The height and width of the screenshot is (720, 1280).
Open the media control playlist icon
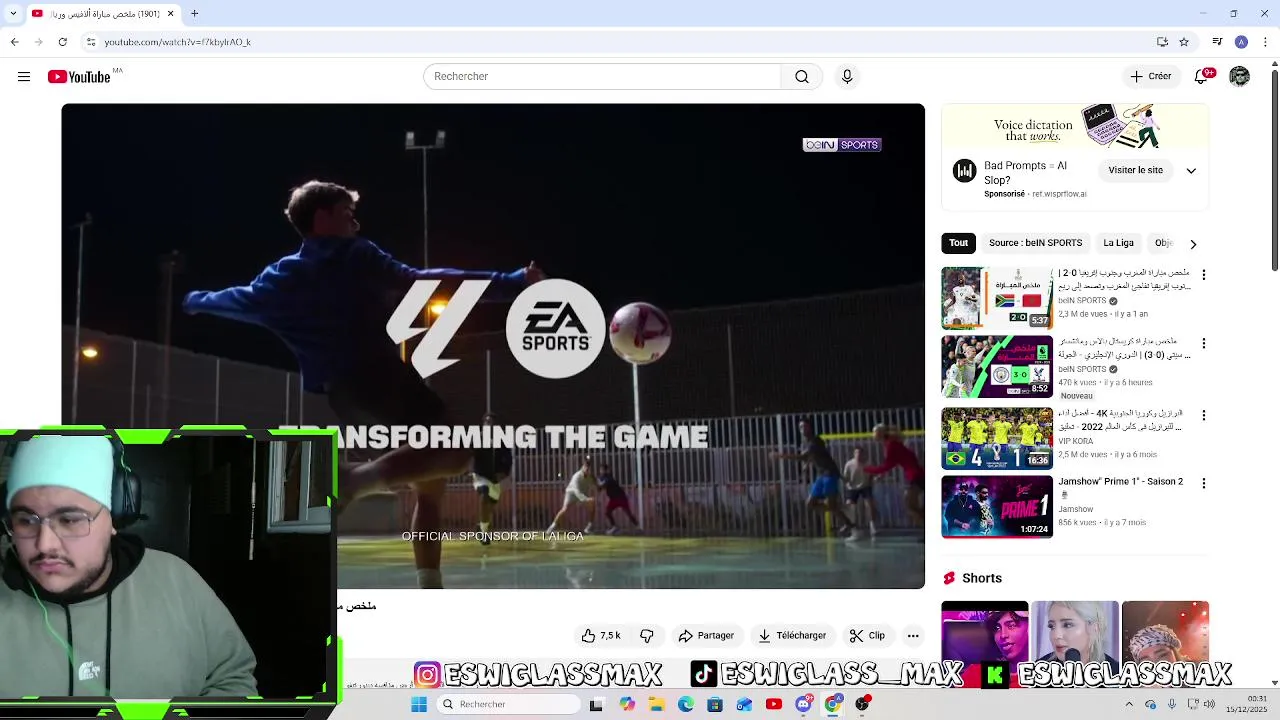coord(1217,42)
